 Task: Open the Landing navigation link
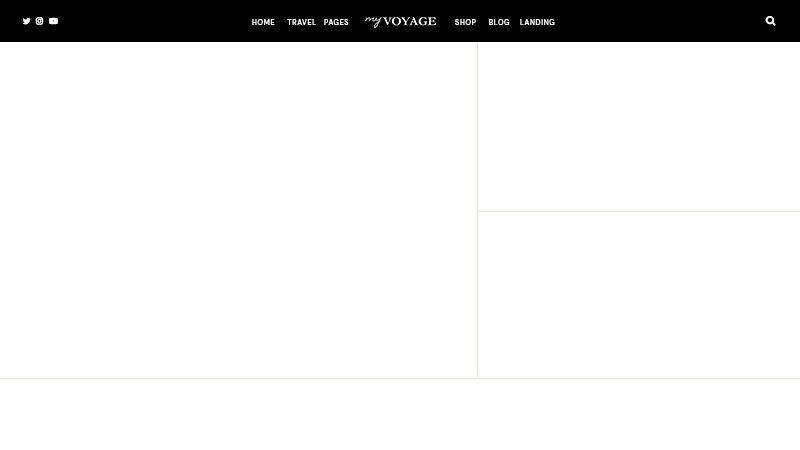pos(537,22)
